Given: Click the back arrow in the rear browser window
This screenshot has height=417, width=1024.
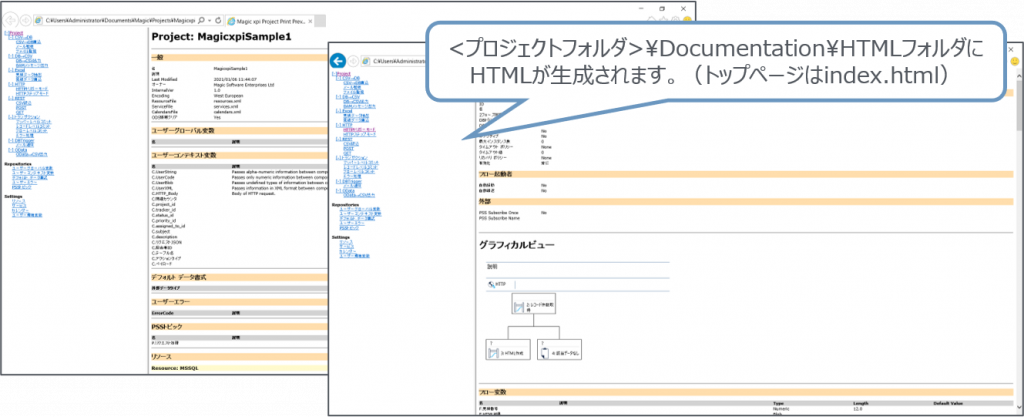Looking at the screenshot, I should (11, 18).
